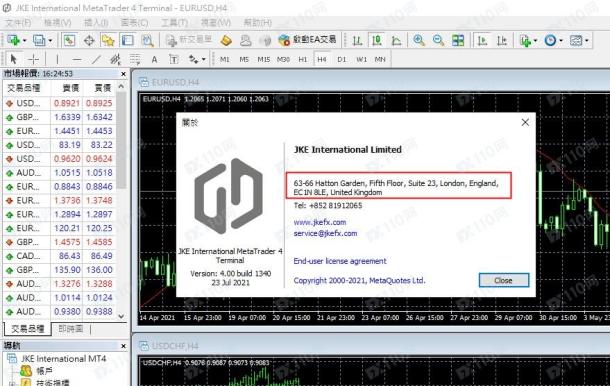This screenshot has height=386, width=610.
Task: Select JKE International MT4 in Navigator
Action: click(63, 358)
